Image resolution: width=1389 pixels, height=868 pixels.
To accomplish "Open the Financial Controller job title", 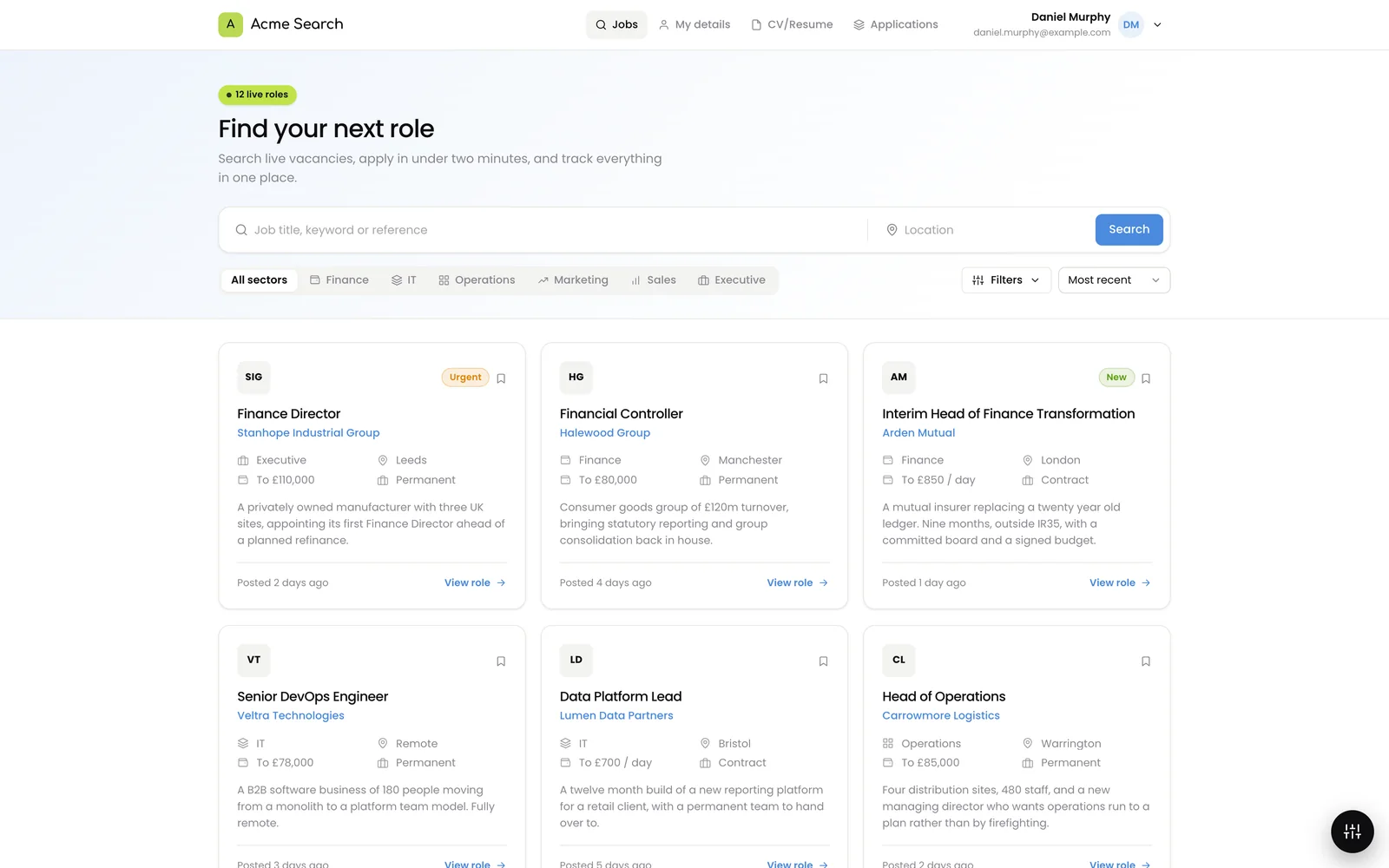I will [x=622, y=414].
